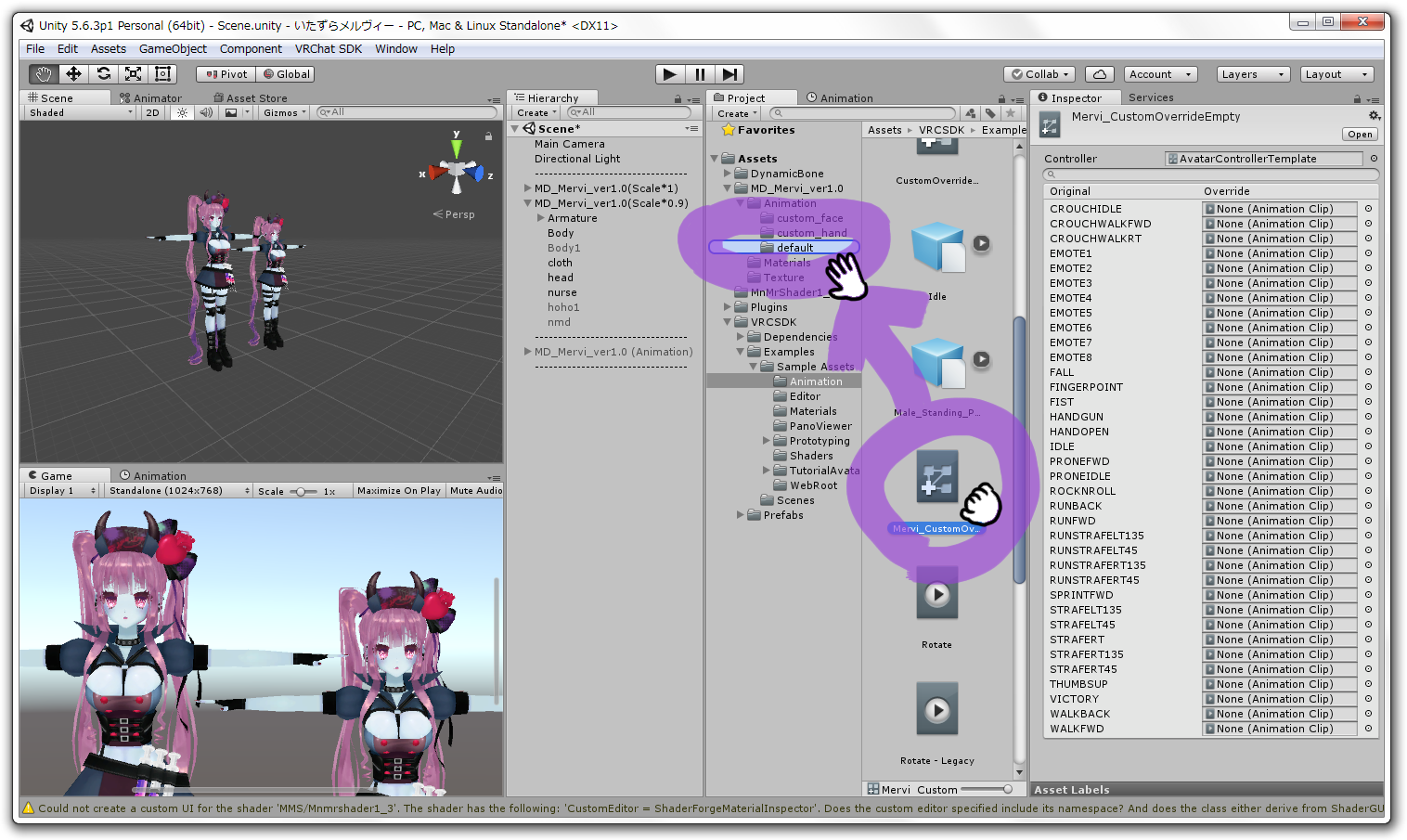Select the Idle asset thumbnail
Screen dimensions: 1407x840
[x=938, y=248]
